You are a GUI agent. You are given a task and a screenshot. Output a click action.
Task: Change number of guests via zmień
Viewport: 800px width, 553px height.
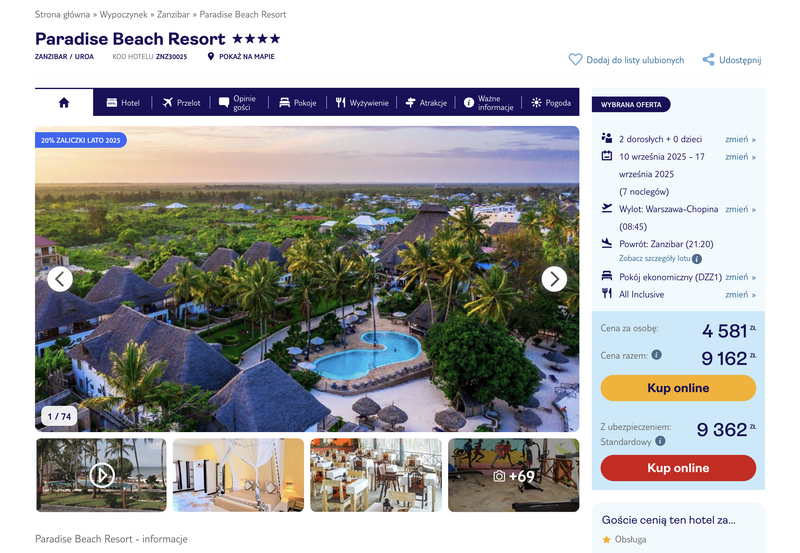[740, 139]
